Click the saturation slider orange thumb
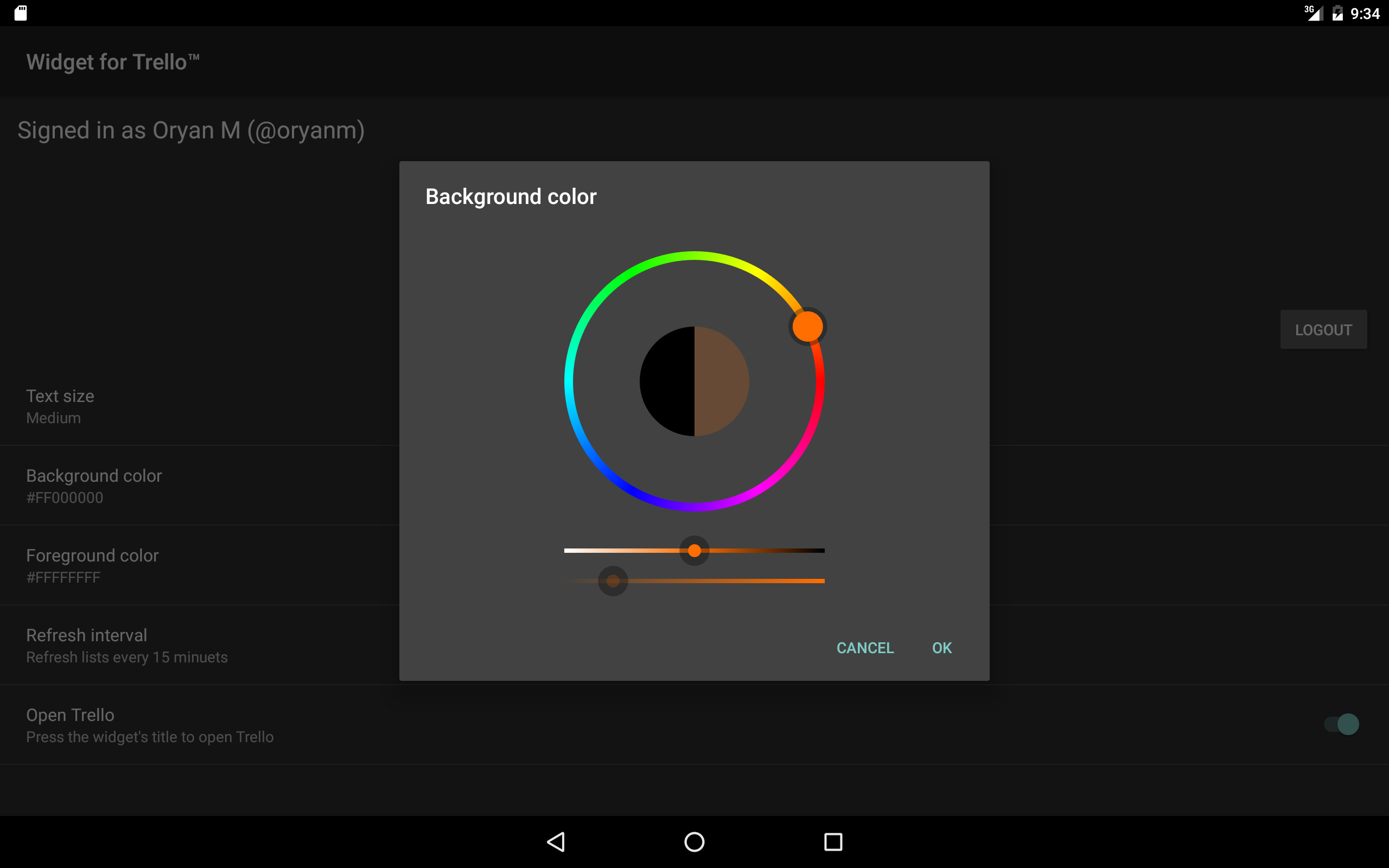Screen dimensions: 1389x868 (x=694, y=551)
